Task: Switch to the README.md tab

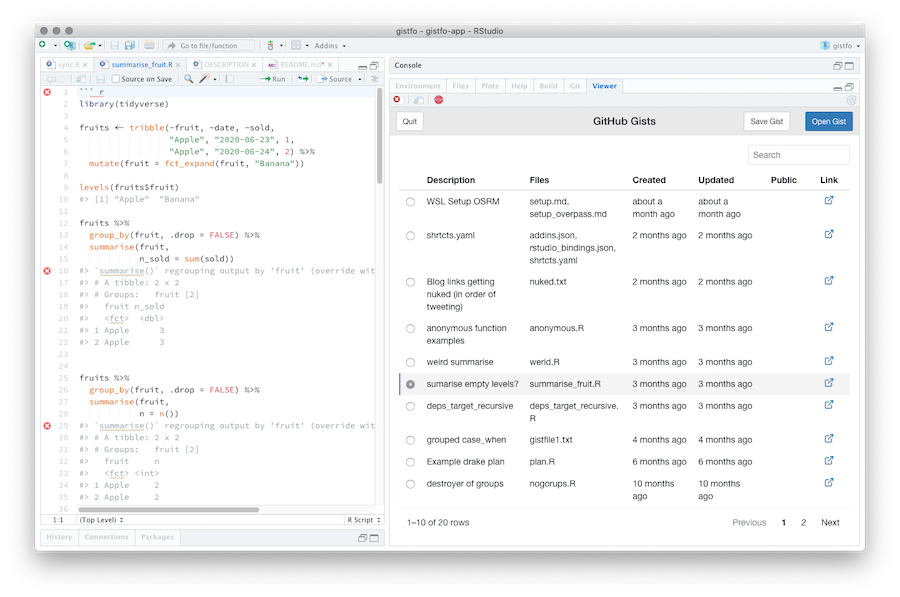Action: 300,65
